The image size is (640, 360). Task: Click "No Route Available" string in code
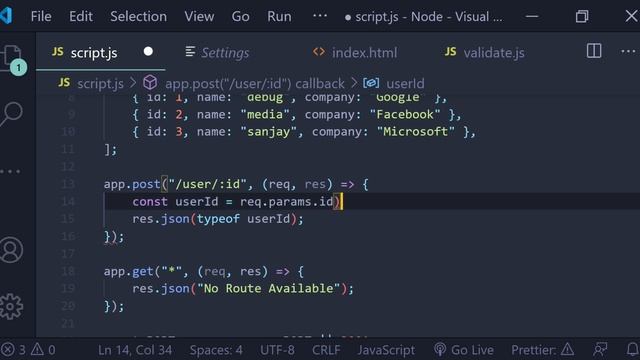[269, 289]
